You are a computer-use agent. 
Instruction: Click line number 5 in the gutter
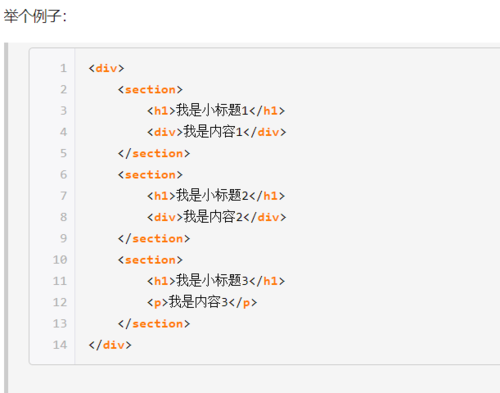coord(63,153)
